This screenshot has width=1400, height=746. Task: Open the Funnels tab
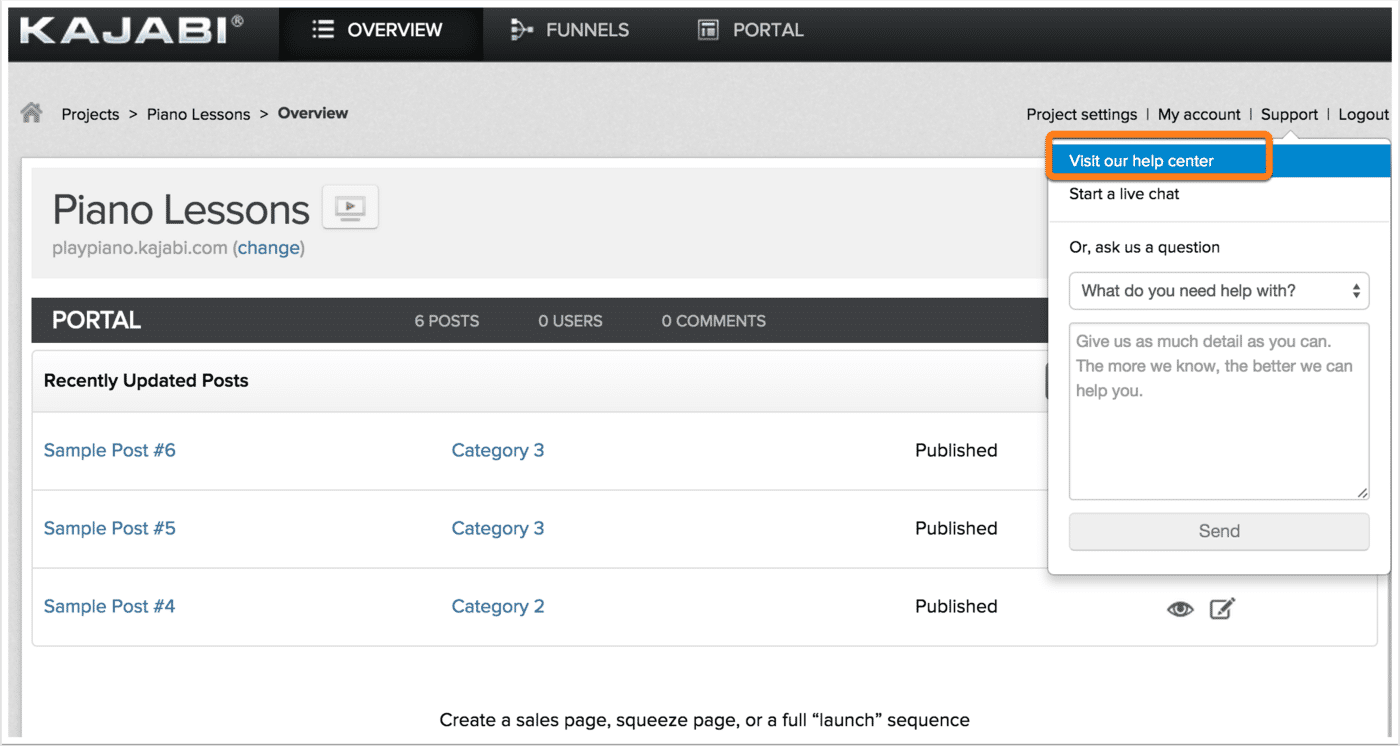coord(570,30)
